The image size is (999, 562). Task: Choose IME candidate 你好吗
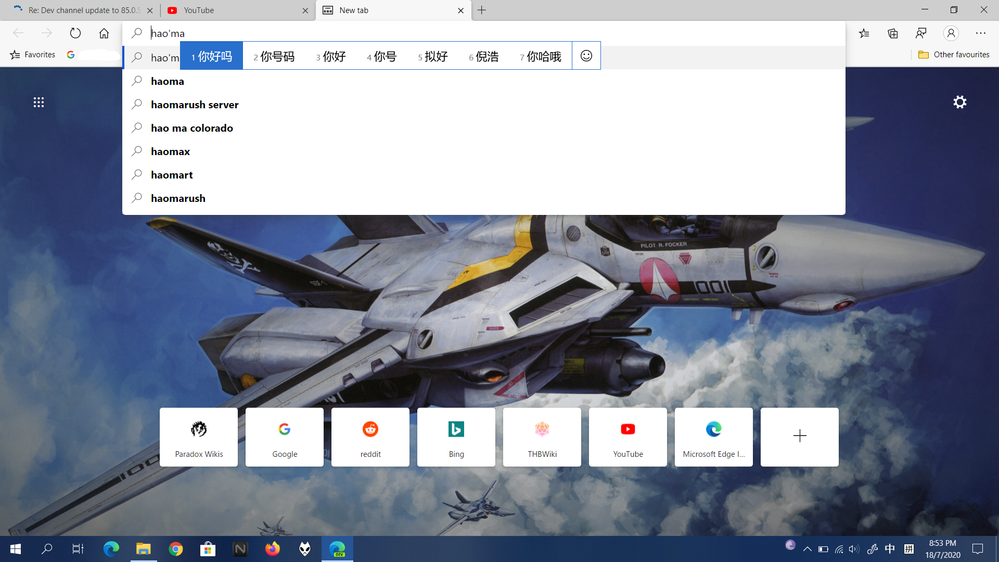tap(212, 56)
